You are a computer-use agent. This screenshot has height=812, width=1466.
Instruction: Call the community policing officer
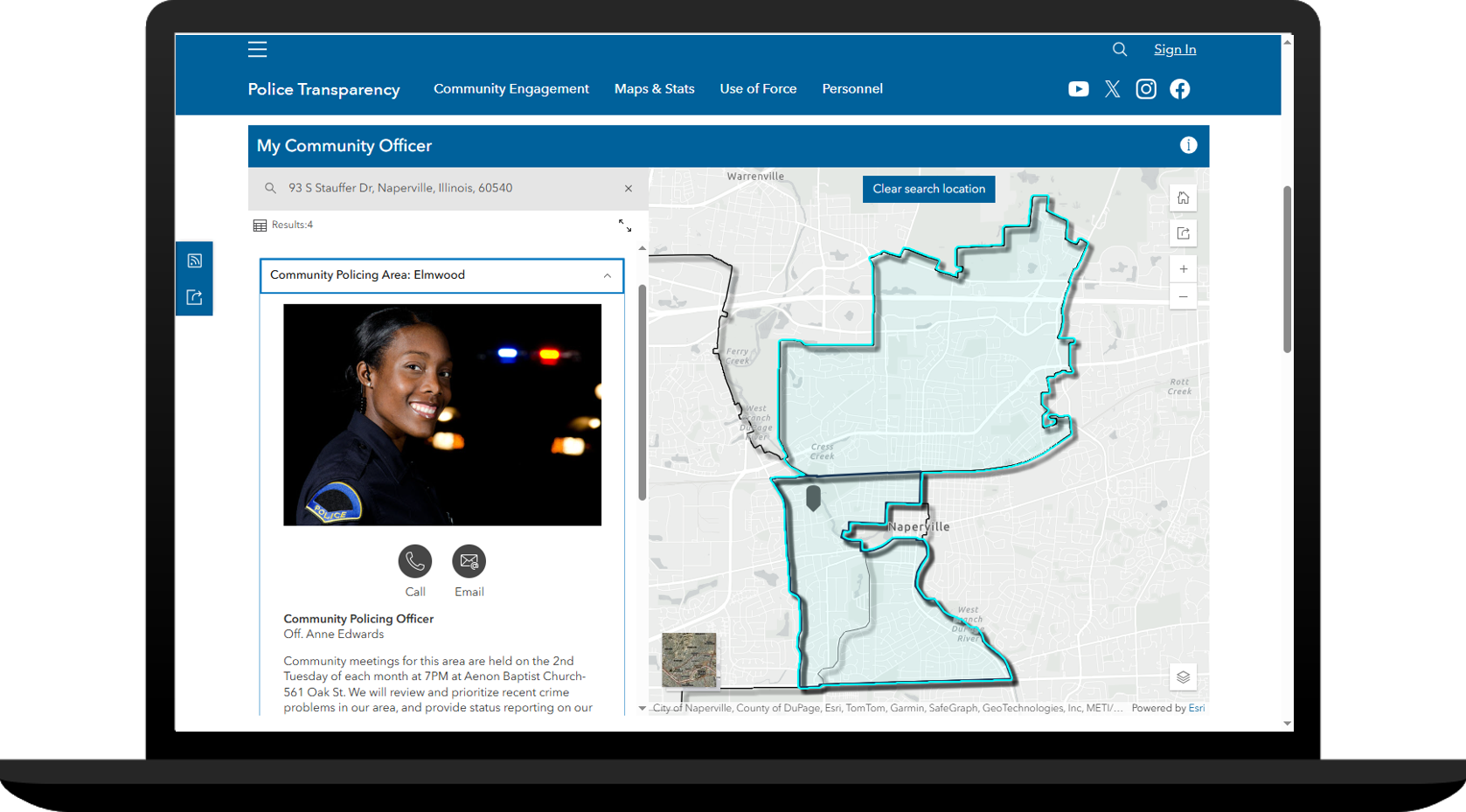click(415, 562)
